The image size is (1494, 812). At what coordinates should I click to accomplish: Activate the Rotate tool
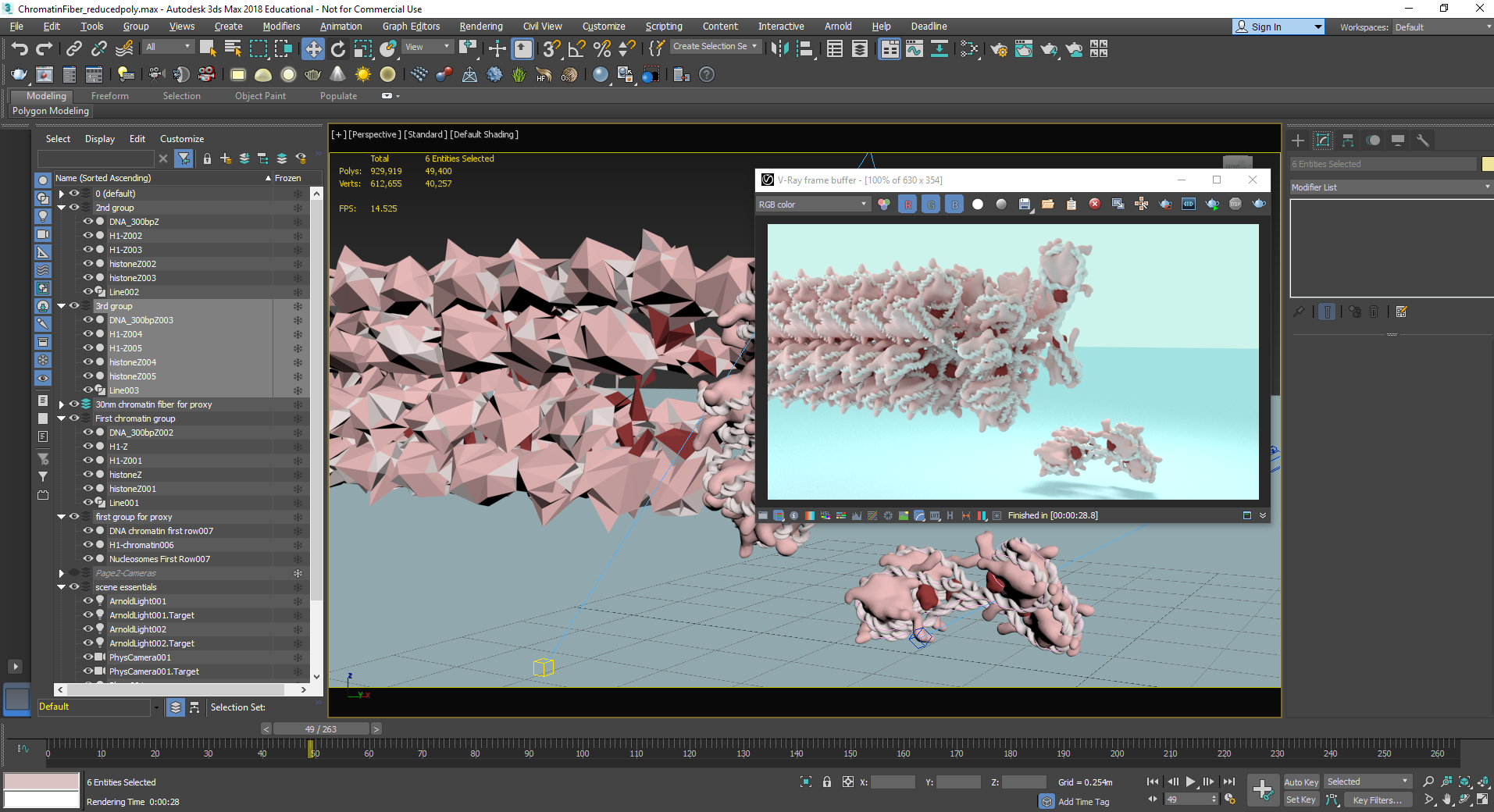337,49
